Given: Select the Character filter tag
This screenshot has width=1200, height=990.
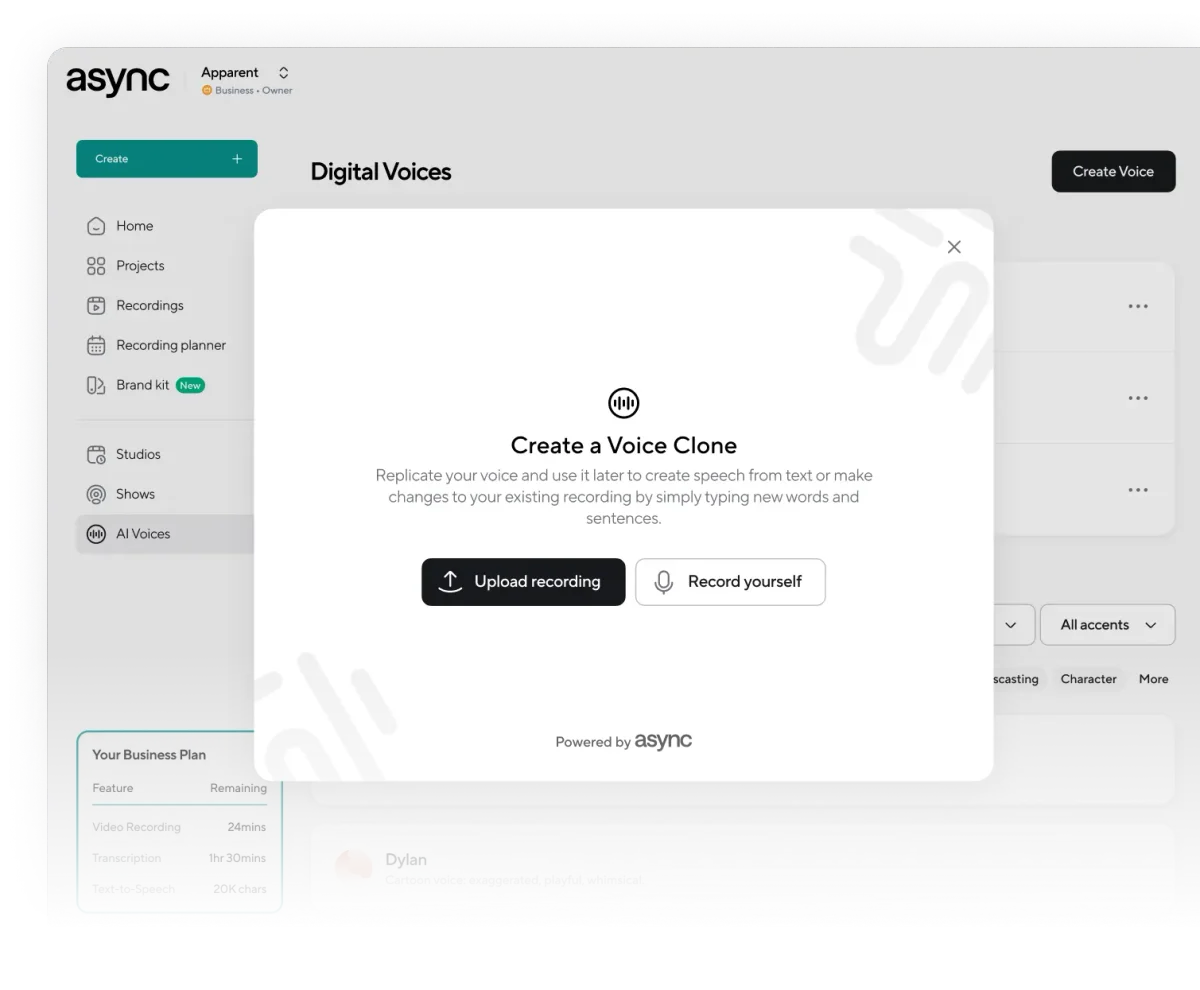Looking at the screenshot, I should [x=1088, y=679].
